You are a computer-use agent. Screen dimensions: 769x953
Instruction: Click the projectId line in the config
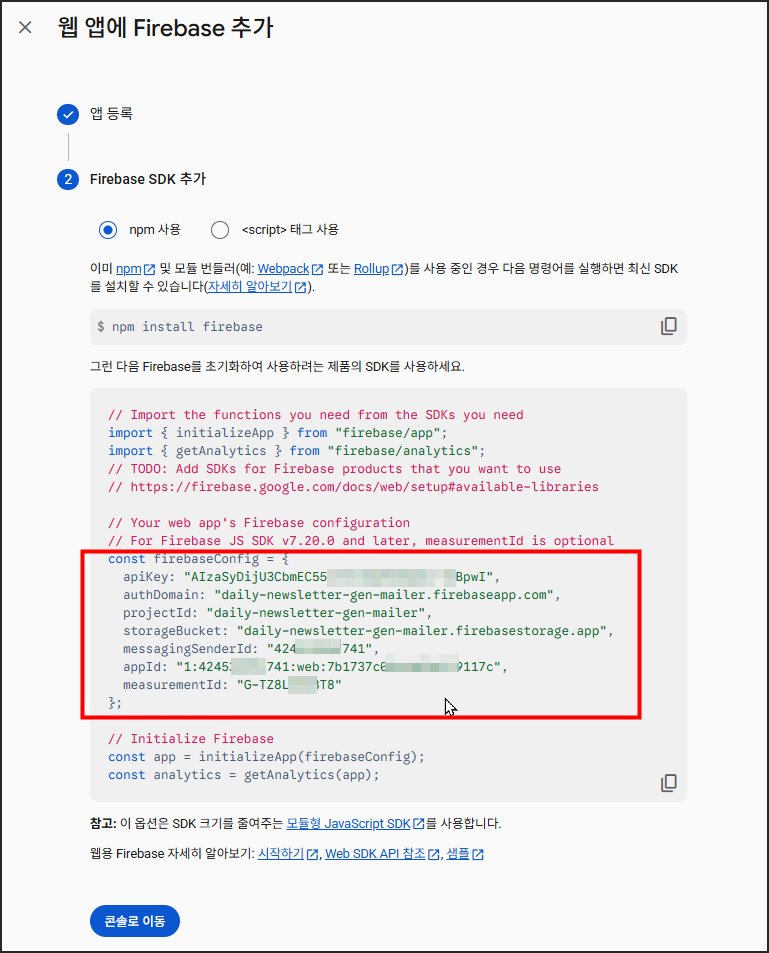tap(277, 613)
